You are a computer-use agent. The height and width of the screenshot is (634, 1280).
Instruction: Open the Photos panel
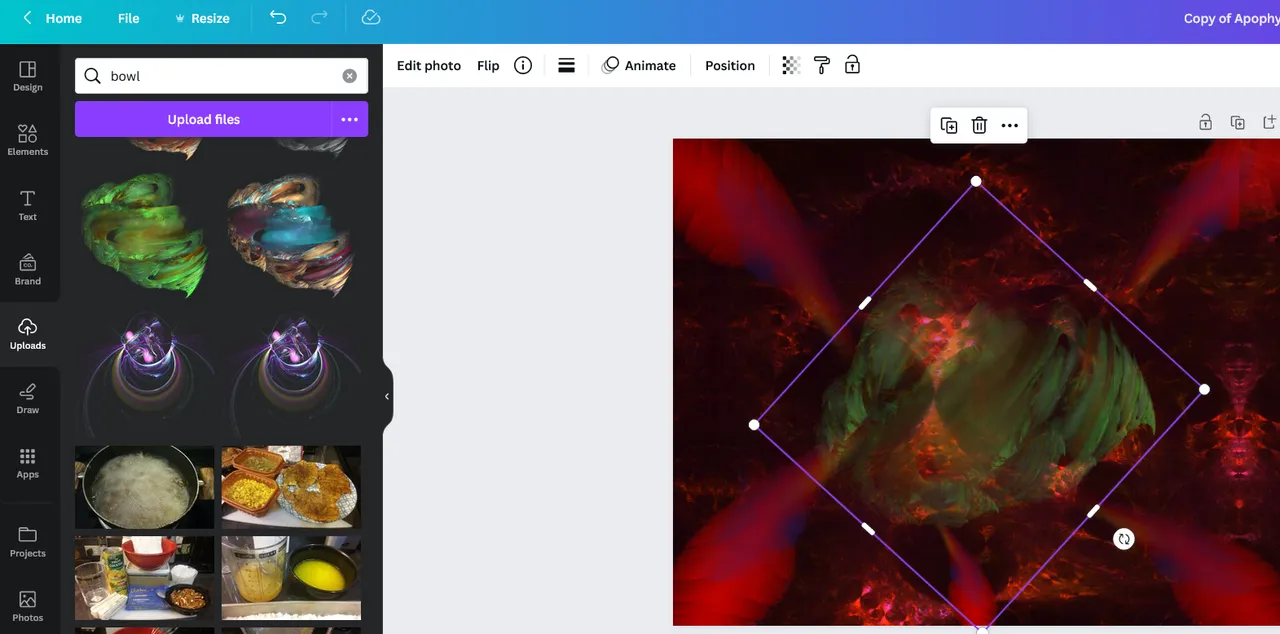(x=28, y=606)
